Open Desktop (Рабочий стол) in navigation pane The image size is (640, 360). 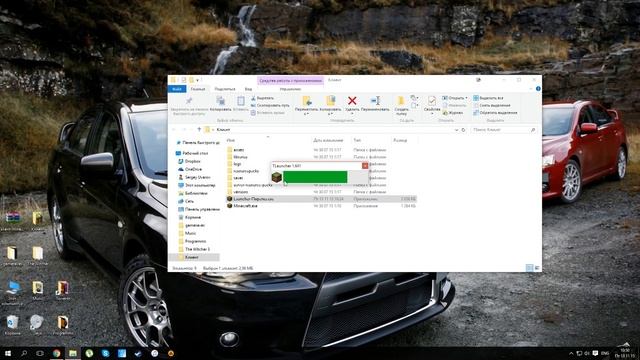[x=192, y=153]
